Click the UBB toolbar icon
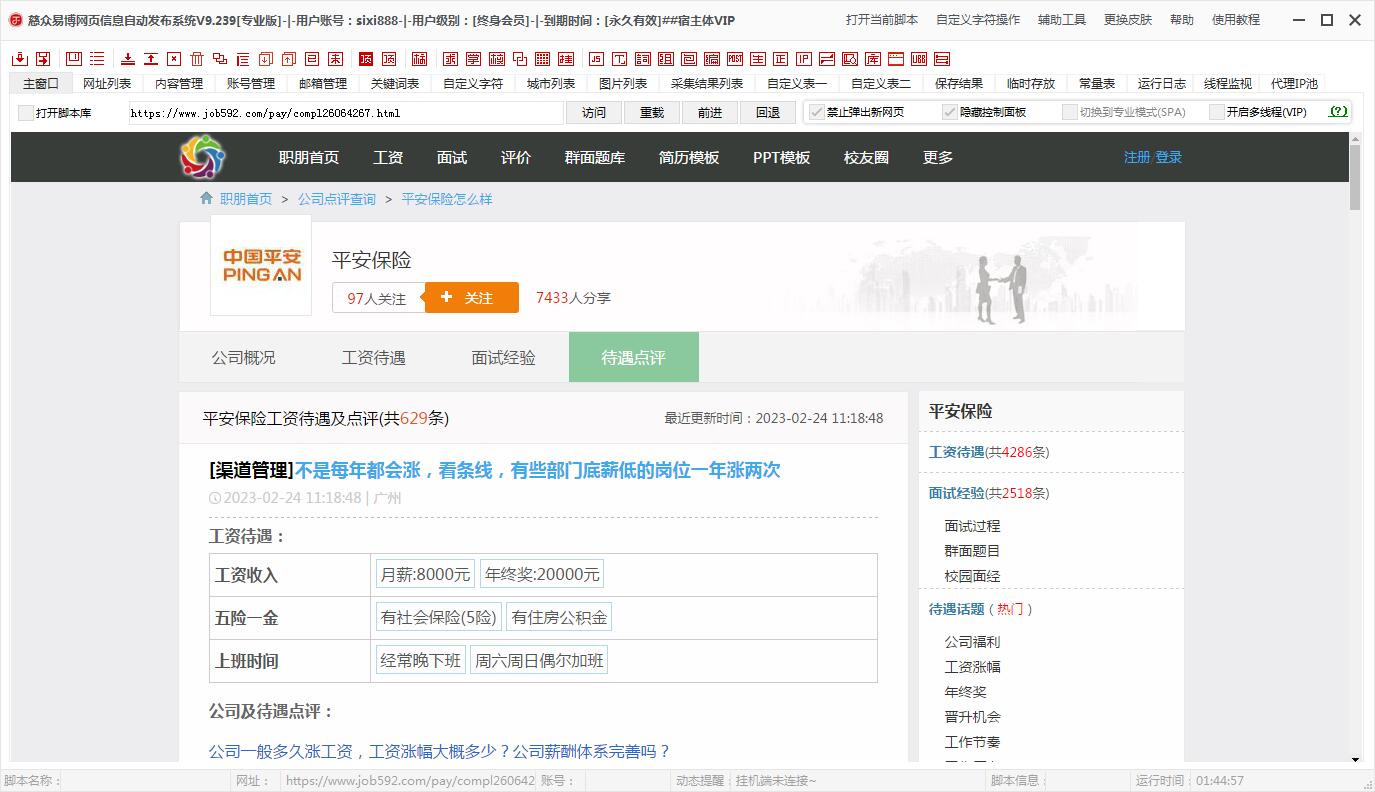Viewport: 1375px width, 792px height. [919, 58]
